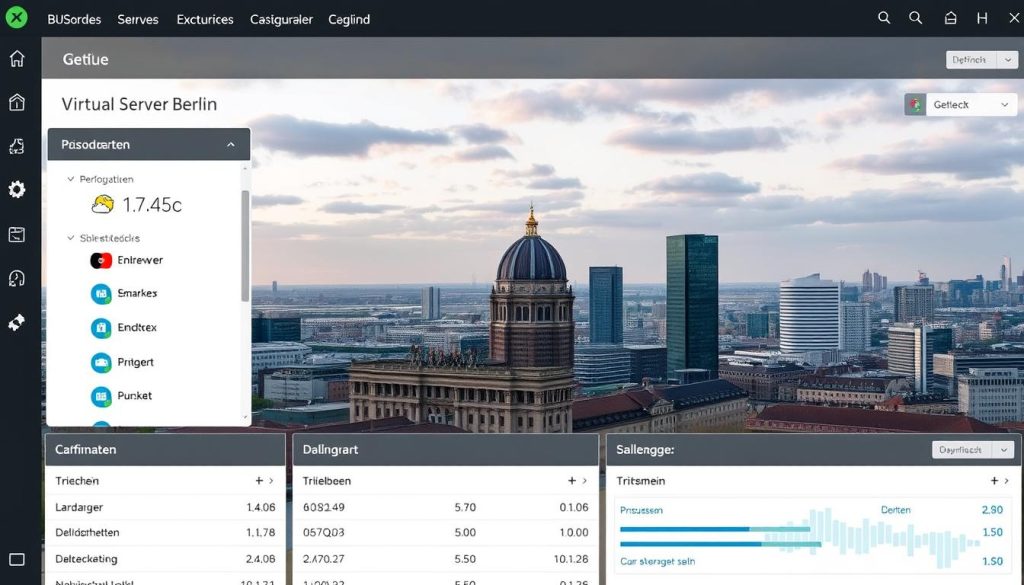Select Prigert in the list

tap(135, 362)
